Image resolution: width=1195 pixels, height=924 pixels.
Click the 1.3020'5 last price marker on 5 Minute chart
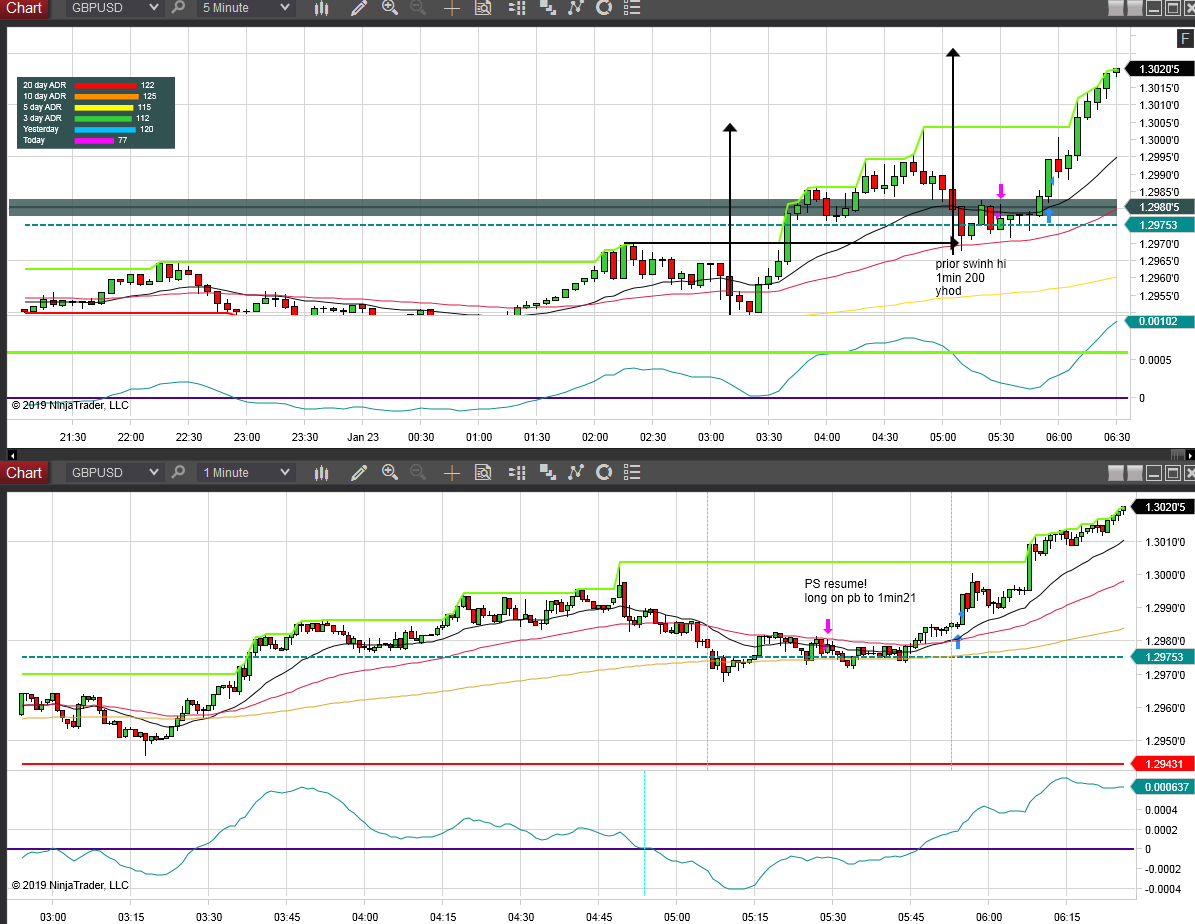click(1158, 69)
